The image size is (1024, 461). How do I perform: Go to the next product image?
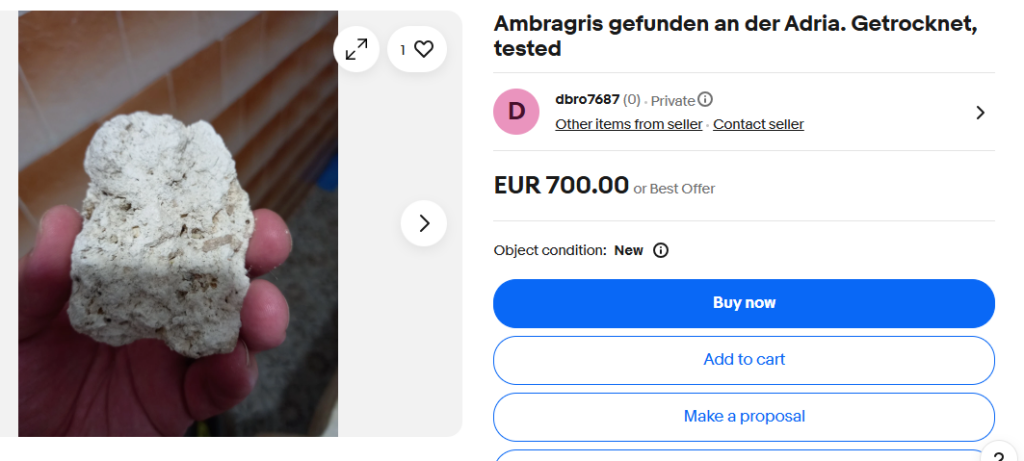tap(423, 223)
